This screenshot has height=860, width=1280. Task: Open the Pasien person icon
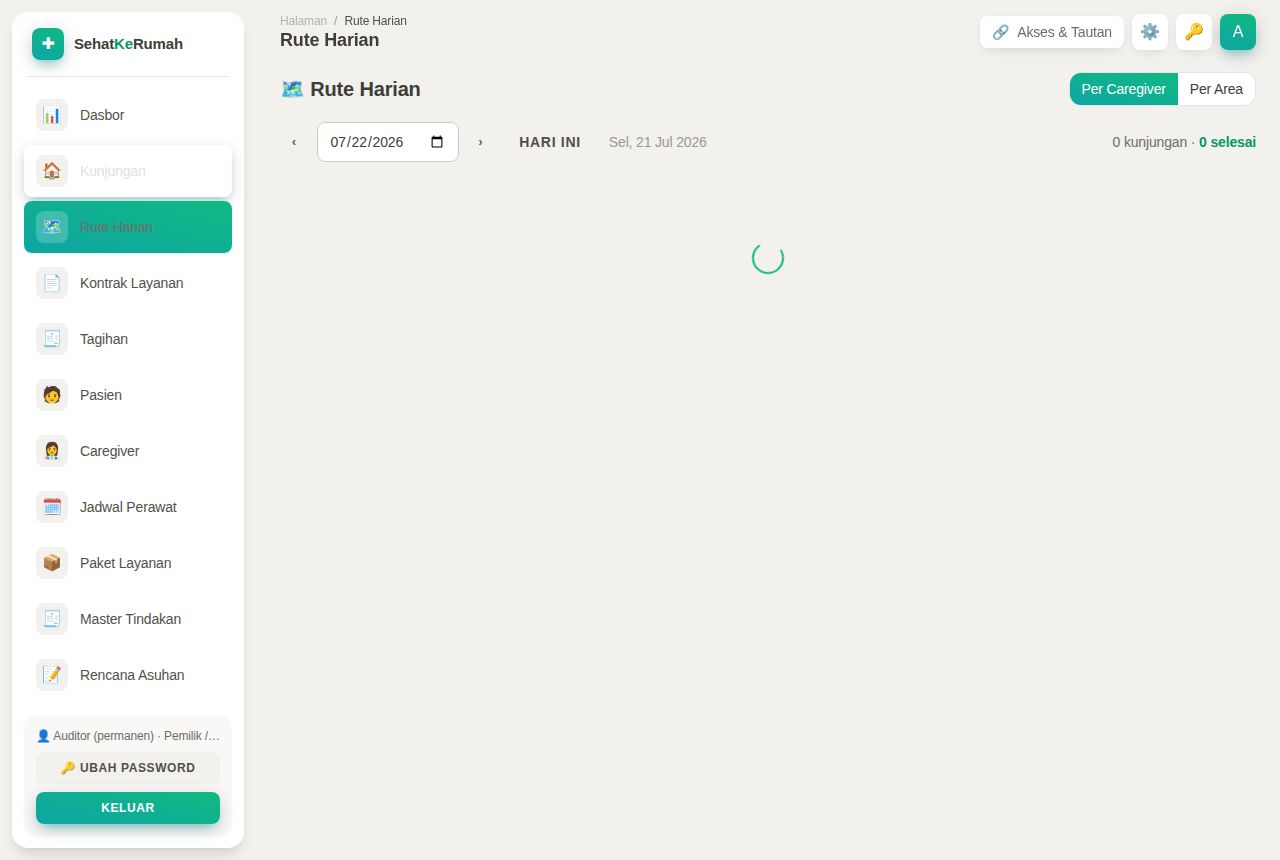click(52, 395)
